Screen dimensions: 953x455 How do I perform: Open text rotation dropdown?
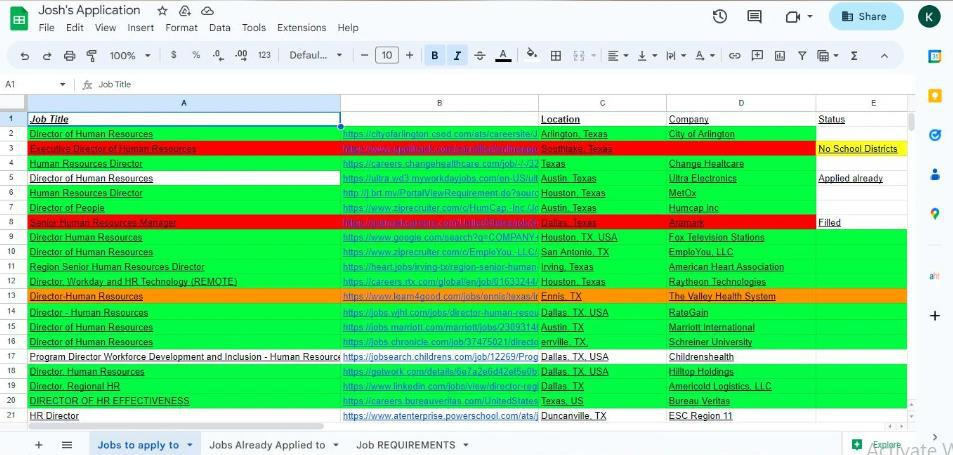(x=705, y=56)
